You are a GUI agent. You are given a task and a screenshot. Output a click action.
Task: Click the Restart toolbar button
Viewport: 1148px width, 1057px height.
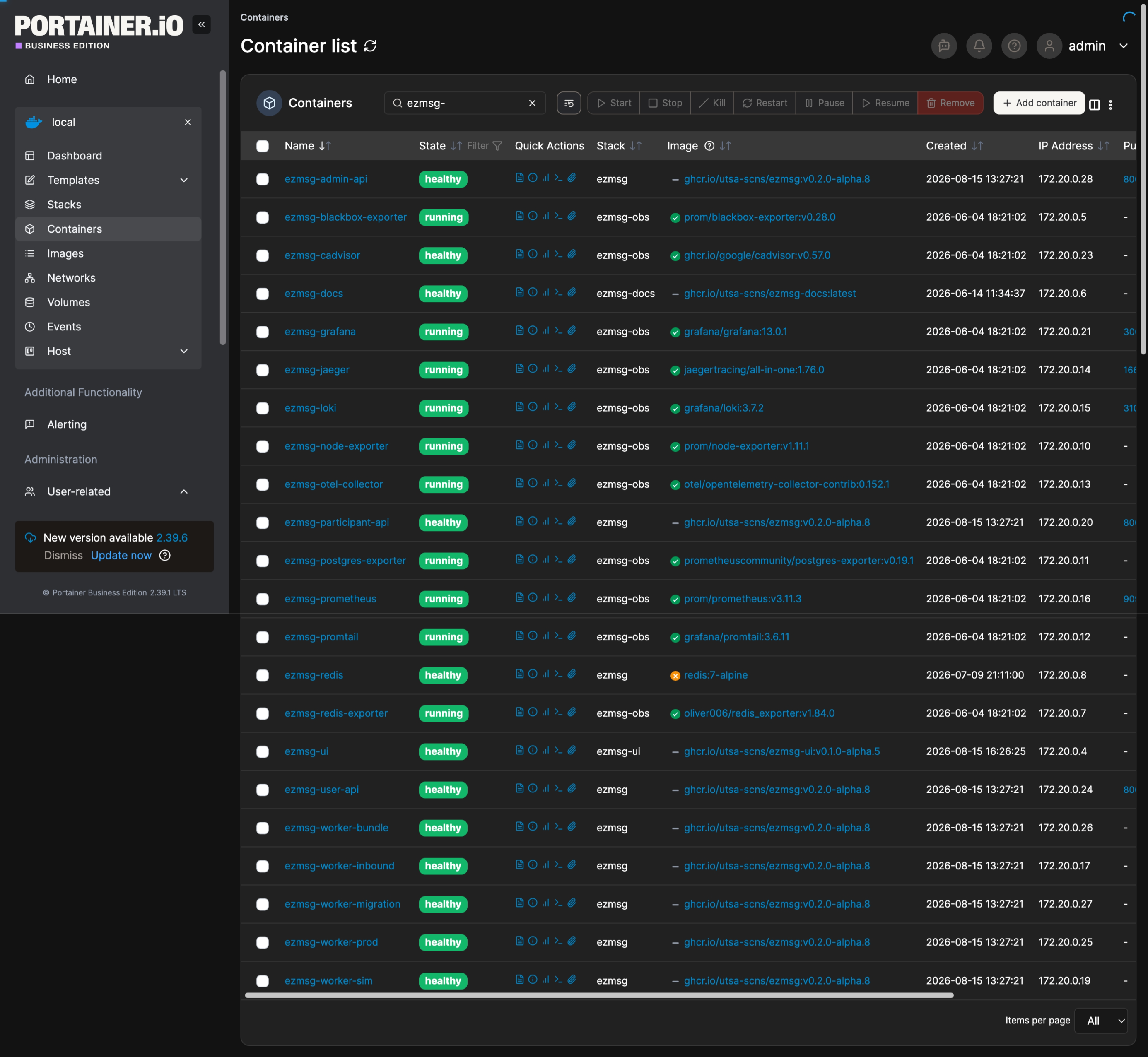tap(764, 103)
